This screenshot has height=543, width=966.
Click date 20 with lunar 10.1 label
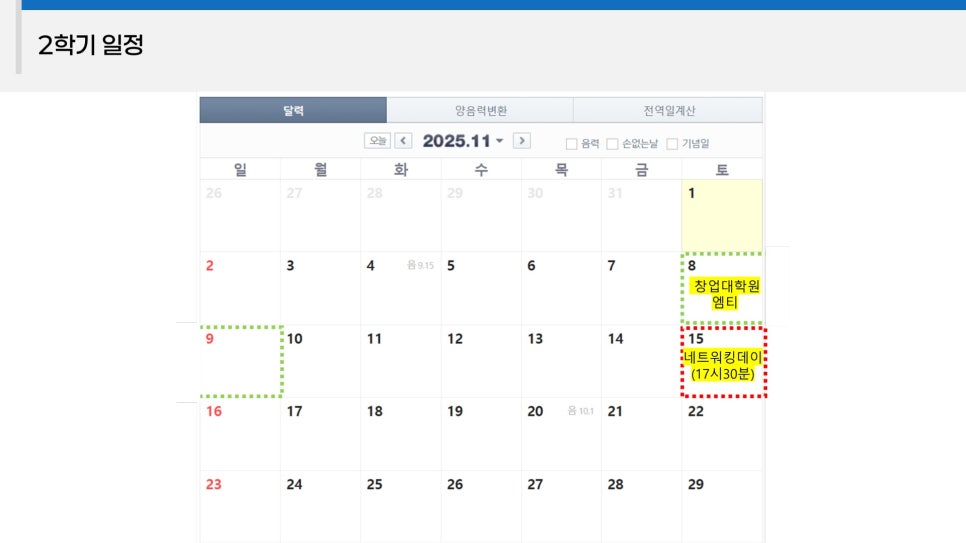pyautogui.click(x=561, y=432)
